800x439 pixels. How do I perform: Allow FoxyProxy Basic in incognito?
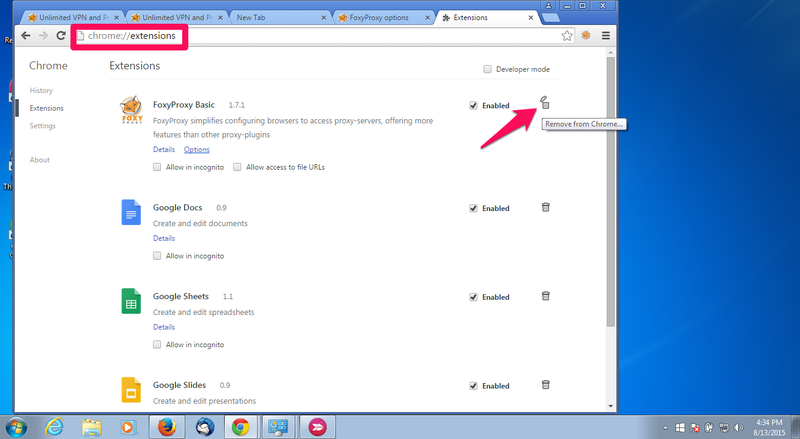(157, 167)
